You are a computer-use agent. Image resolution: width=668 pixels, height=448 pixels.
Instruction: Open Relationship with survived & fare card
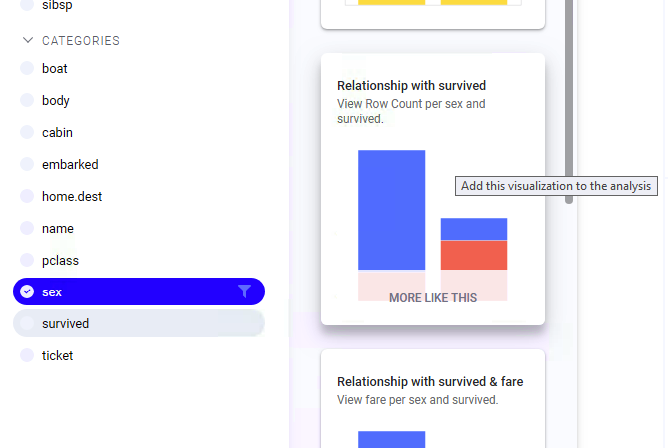point(433,398)
